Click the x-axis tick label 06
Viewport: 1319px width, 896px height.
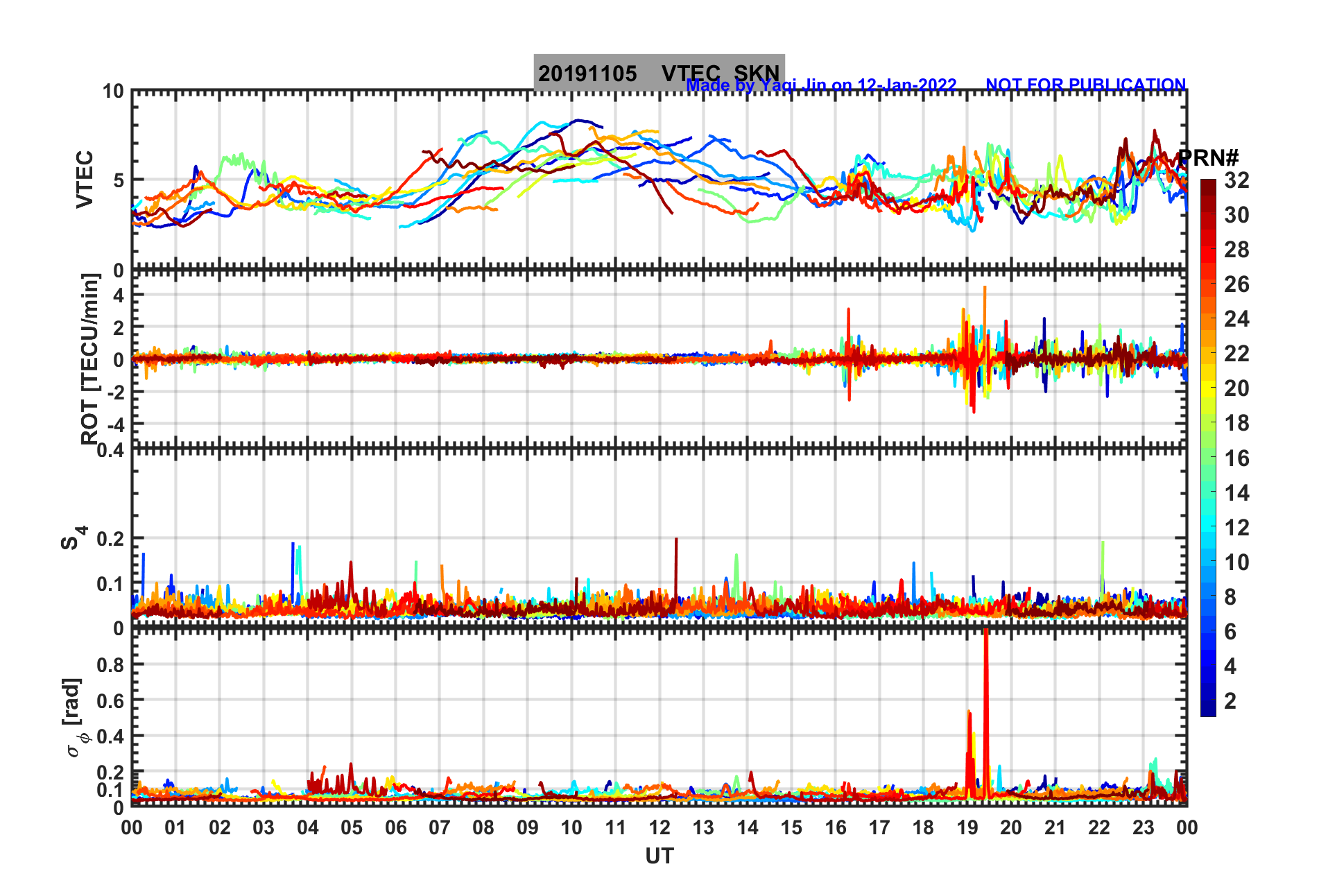[x=395, y=827]
